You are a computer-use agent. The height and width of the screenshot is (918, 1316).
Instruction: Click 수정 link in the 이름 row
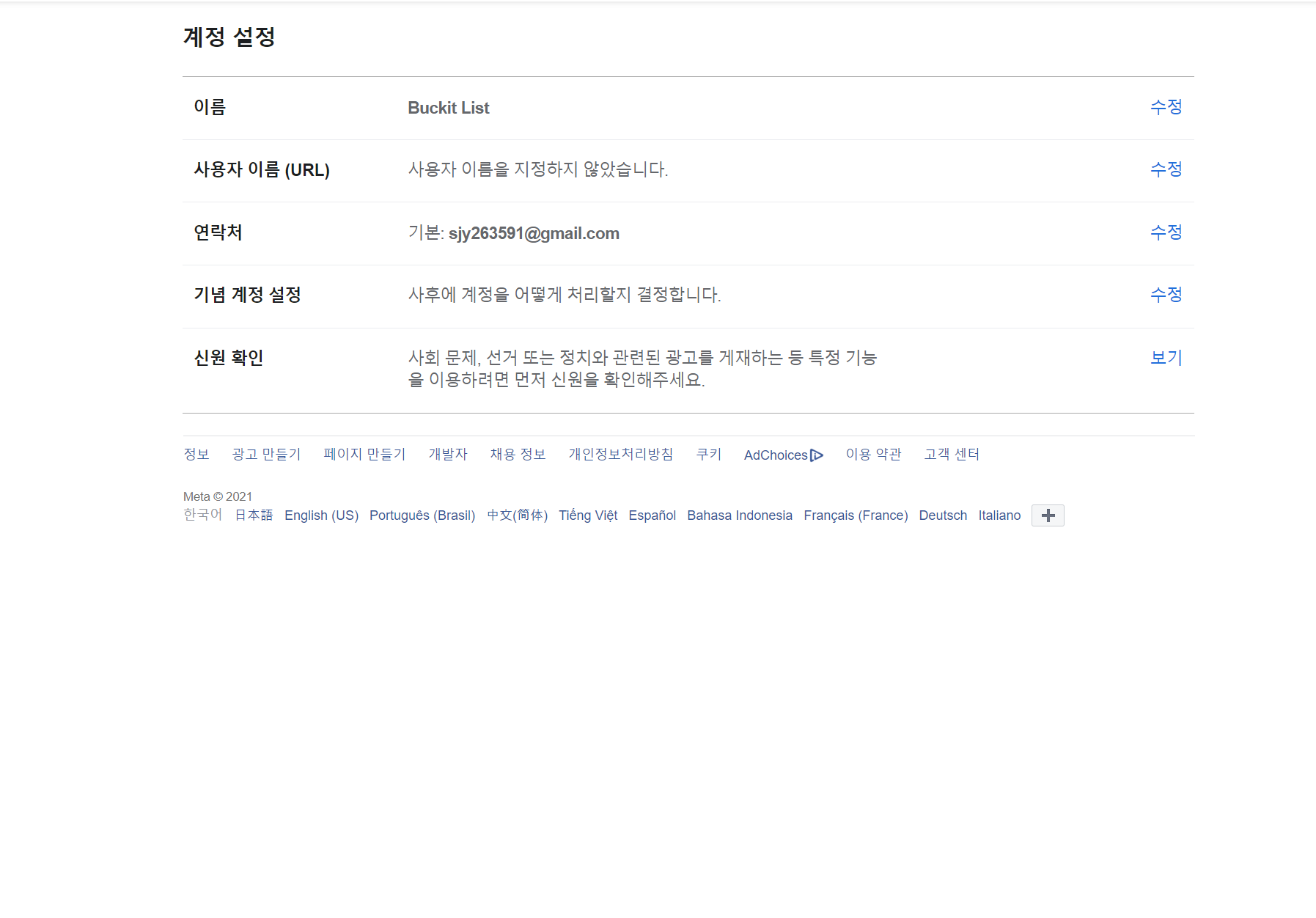[1166, 107]
